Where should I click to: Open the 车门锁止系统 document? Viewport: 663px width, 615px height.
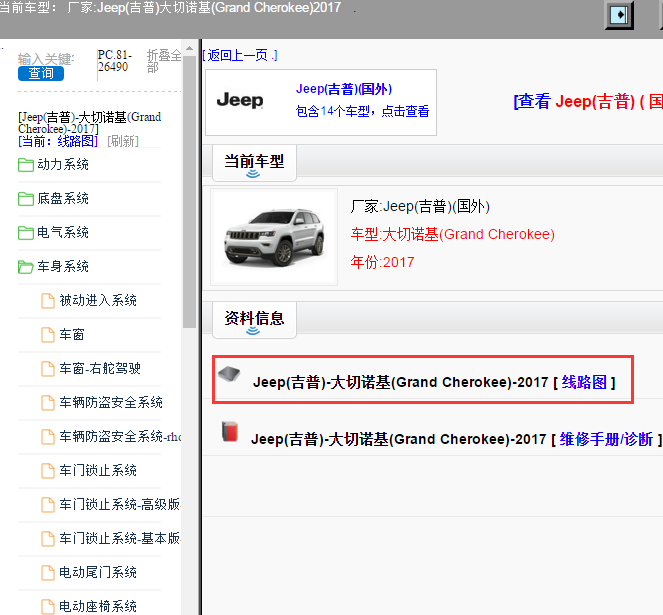[98, 470]
